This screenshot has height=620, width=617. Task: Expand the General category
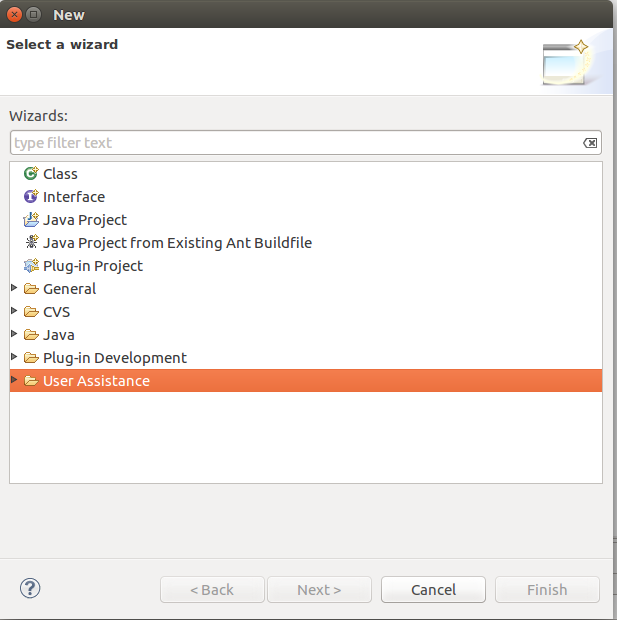14,288
